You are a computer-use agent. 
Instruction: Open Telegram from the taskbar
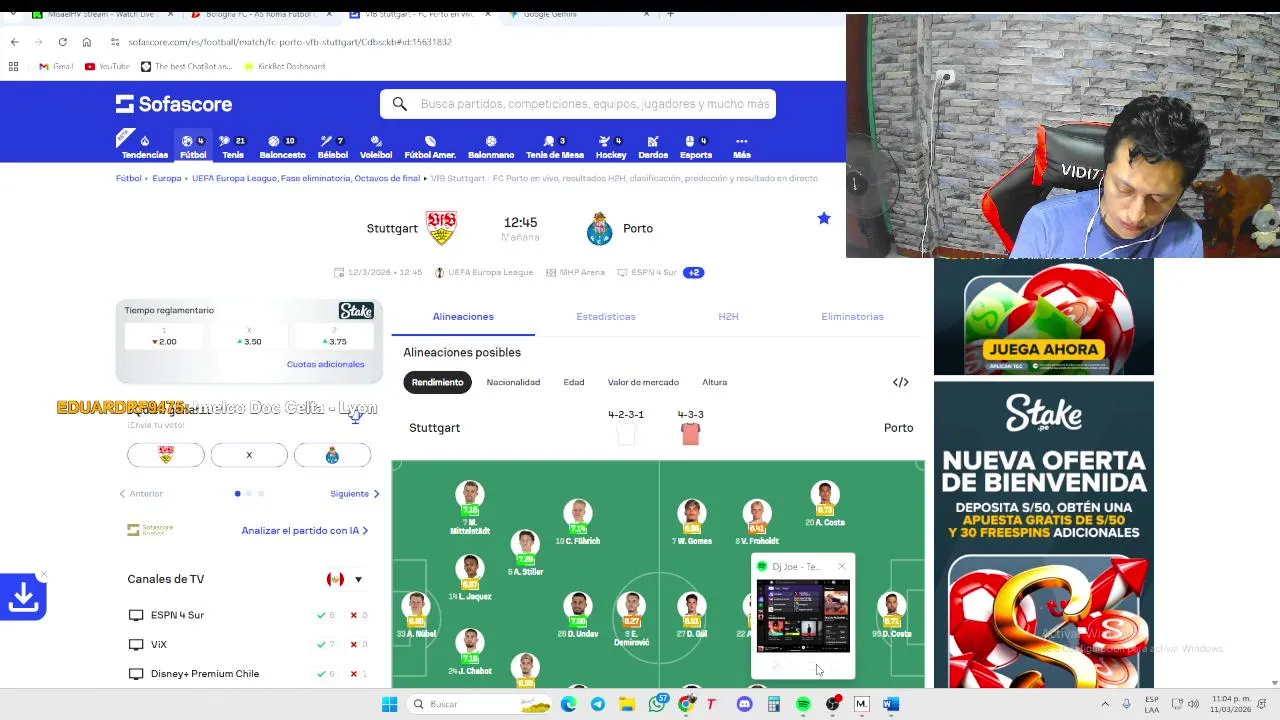598,704
